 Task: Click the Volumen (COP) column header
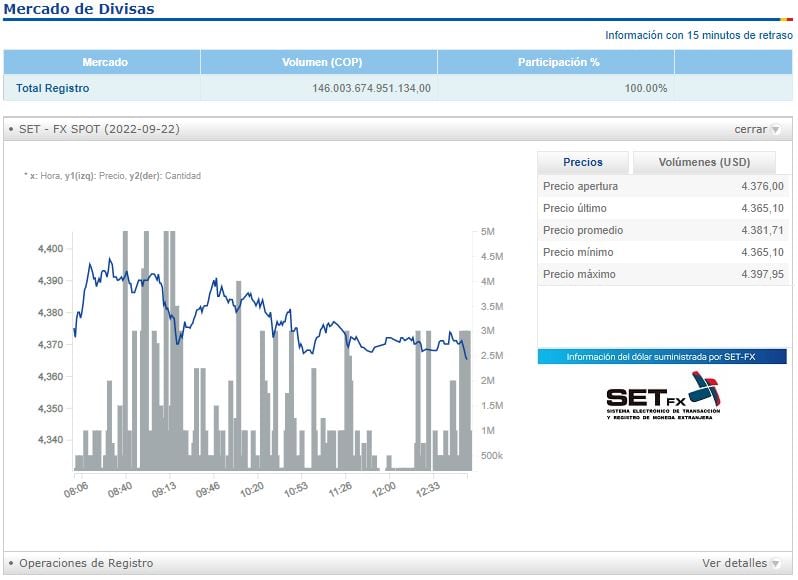(318, 62)
